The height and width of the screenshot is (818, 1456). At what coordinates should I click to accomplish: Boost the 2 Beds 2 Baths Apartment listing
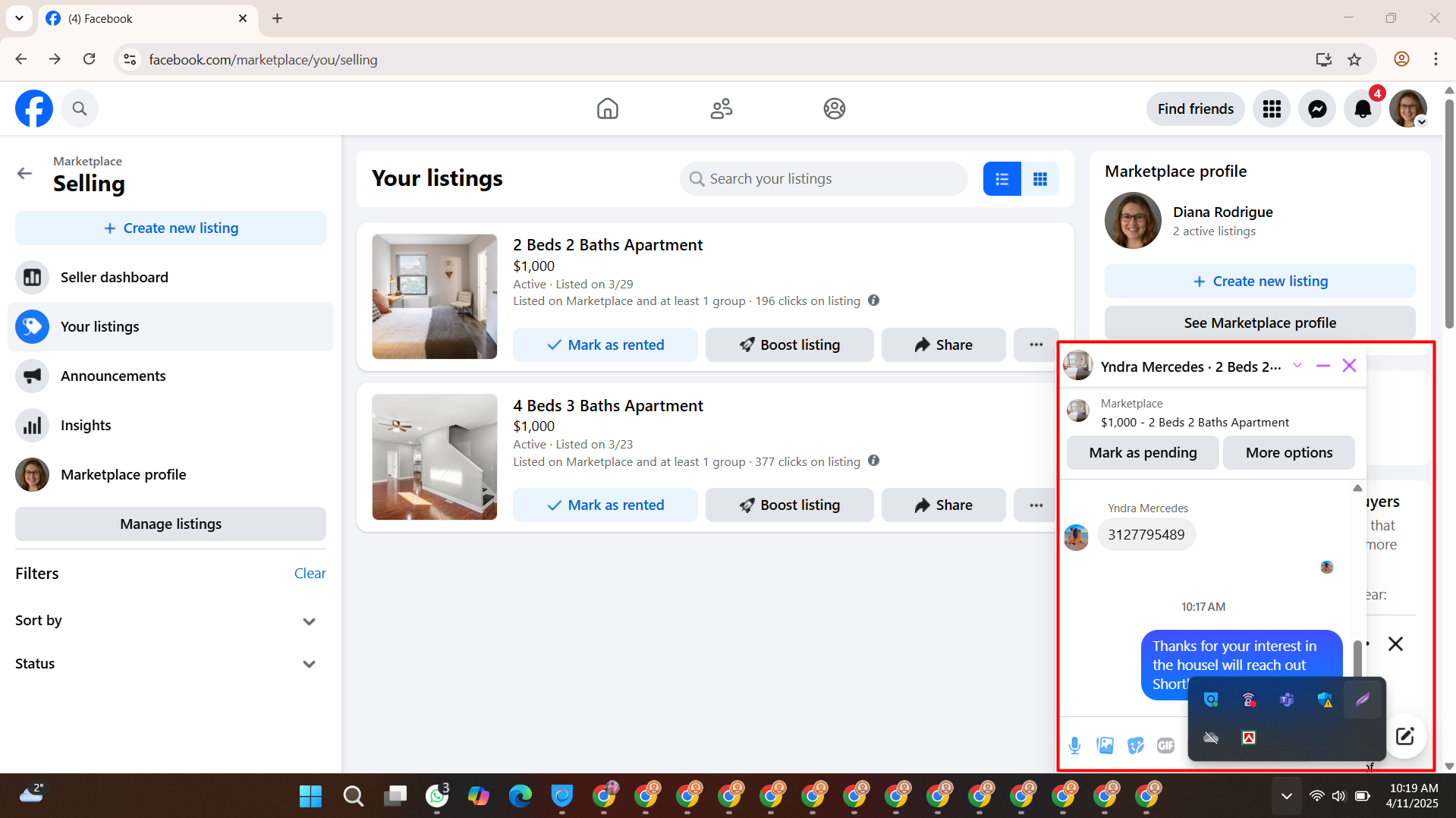790,345
